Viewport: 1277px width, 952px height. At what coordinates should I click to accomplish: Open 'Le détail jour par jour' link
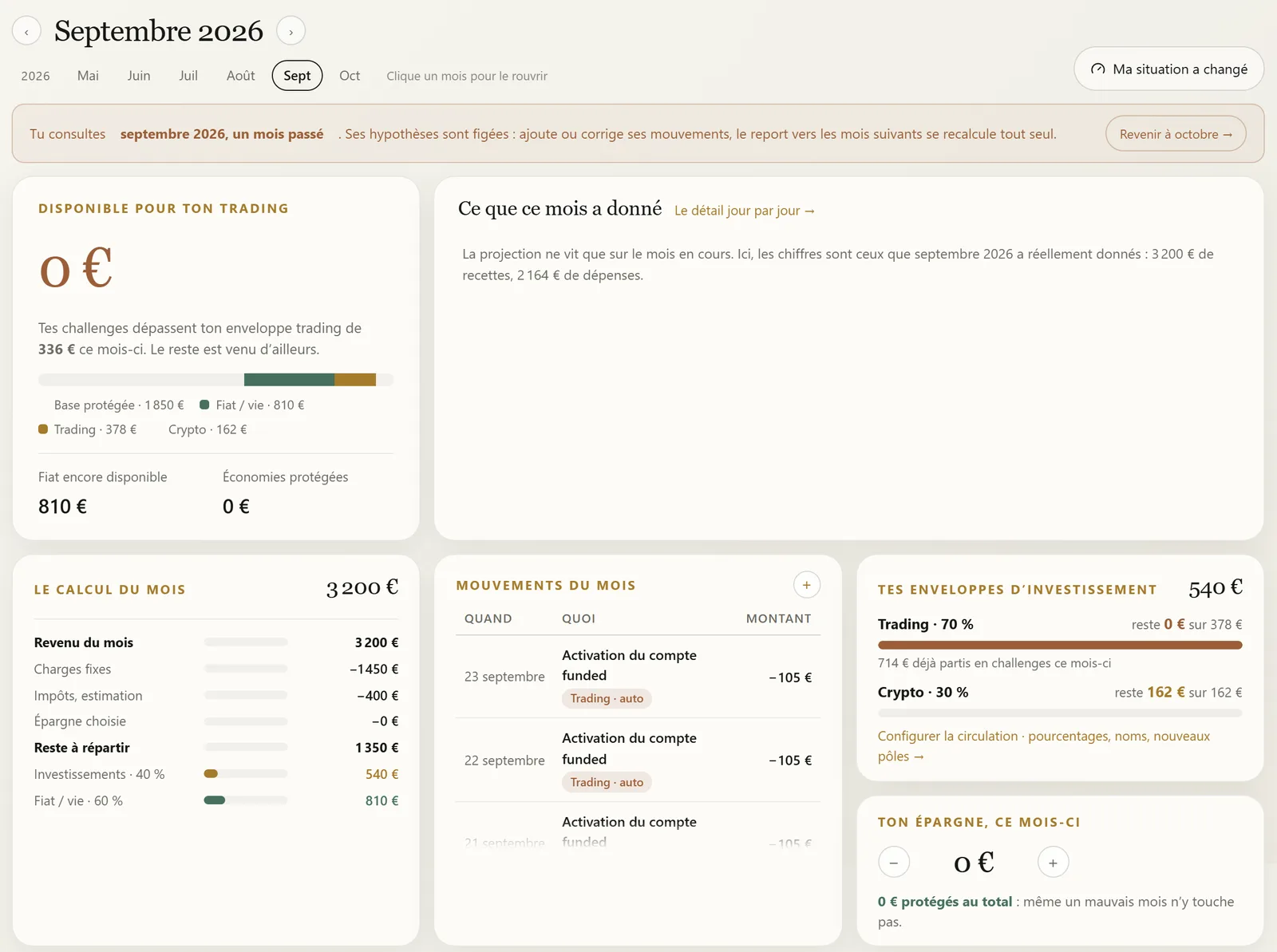pos(745,211)
